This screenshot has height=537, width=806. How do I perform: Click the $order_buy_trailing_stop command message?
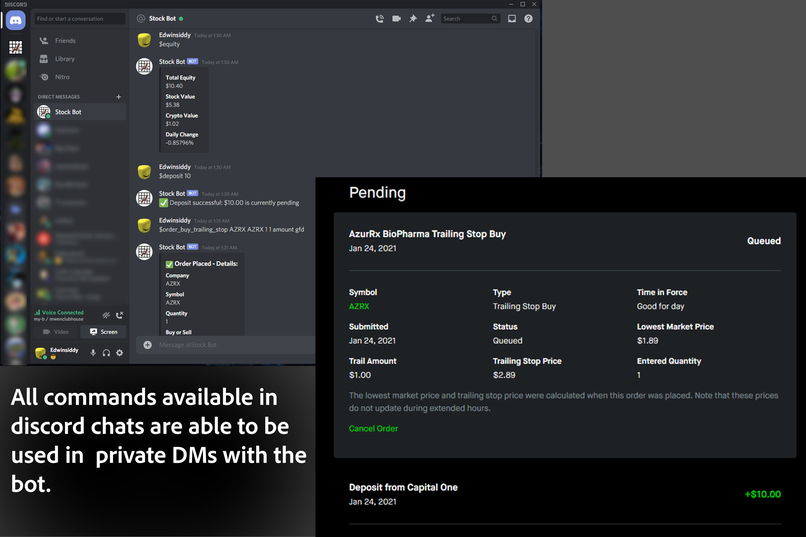(x=231, y=230)
